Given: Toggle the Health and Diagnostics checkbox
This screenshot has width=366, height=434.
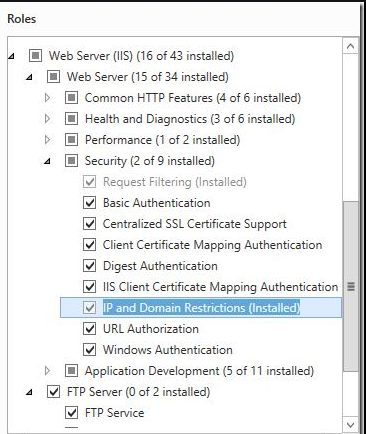Looking at the screenshot, I should 71,119.
